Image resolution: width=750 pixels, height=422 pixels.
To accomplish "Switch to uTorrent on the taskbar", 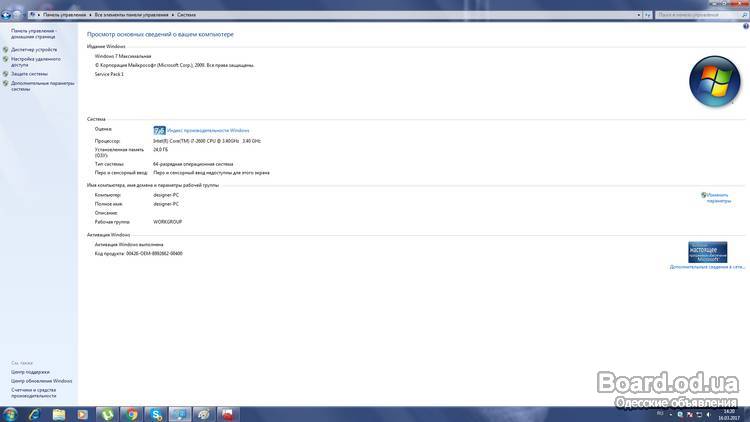I will pyautogui.click(x=107, y=414).
